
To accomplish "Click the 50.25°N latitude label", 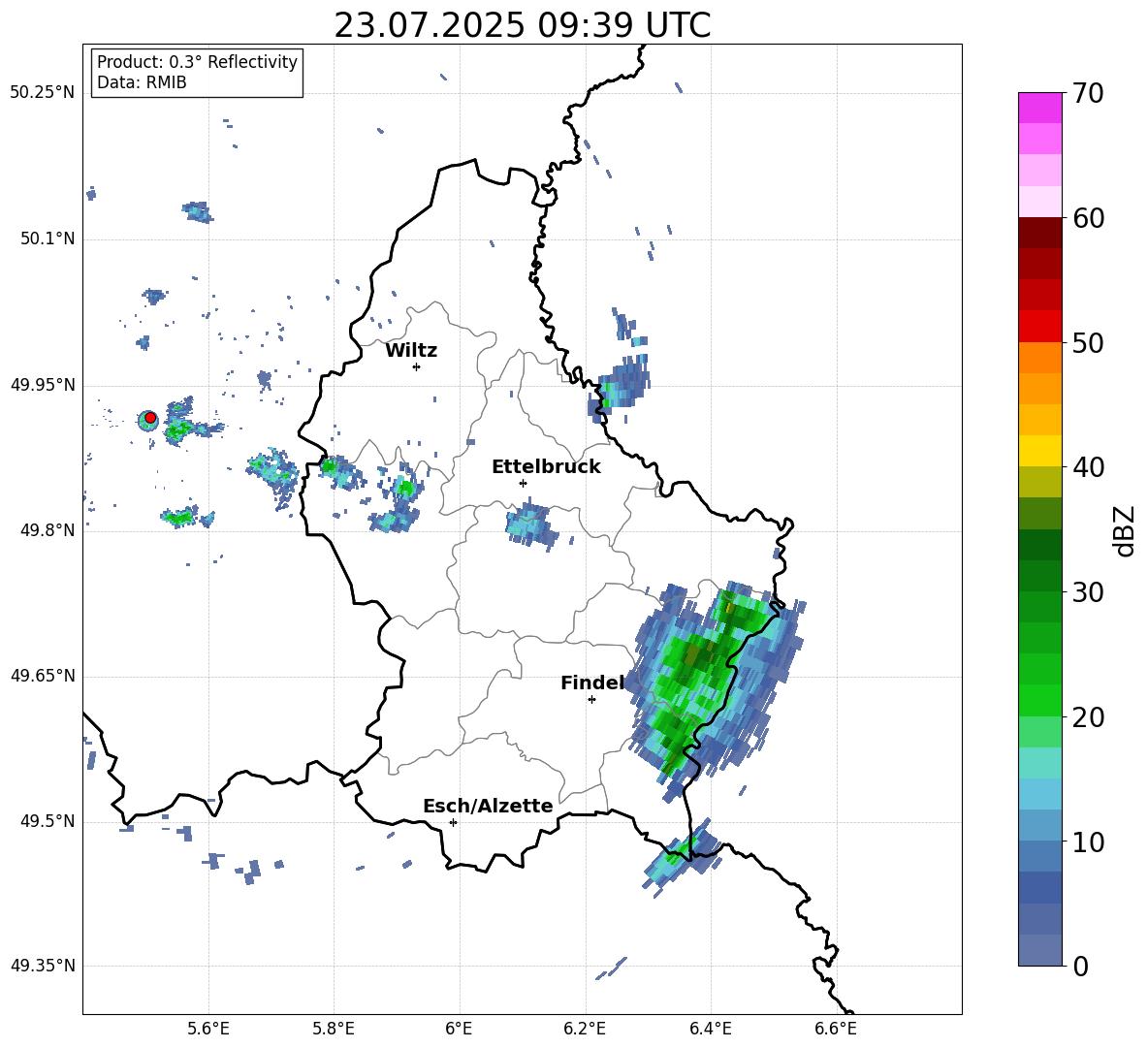I will pyautogui.click(x=43, y=93).
